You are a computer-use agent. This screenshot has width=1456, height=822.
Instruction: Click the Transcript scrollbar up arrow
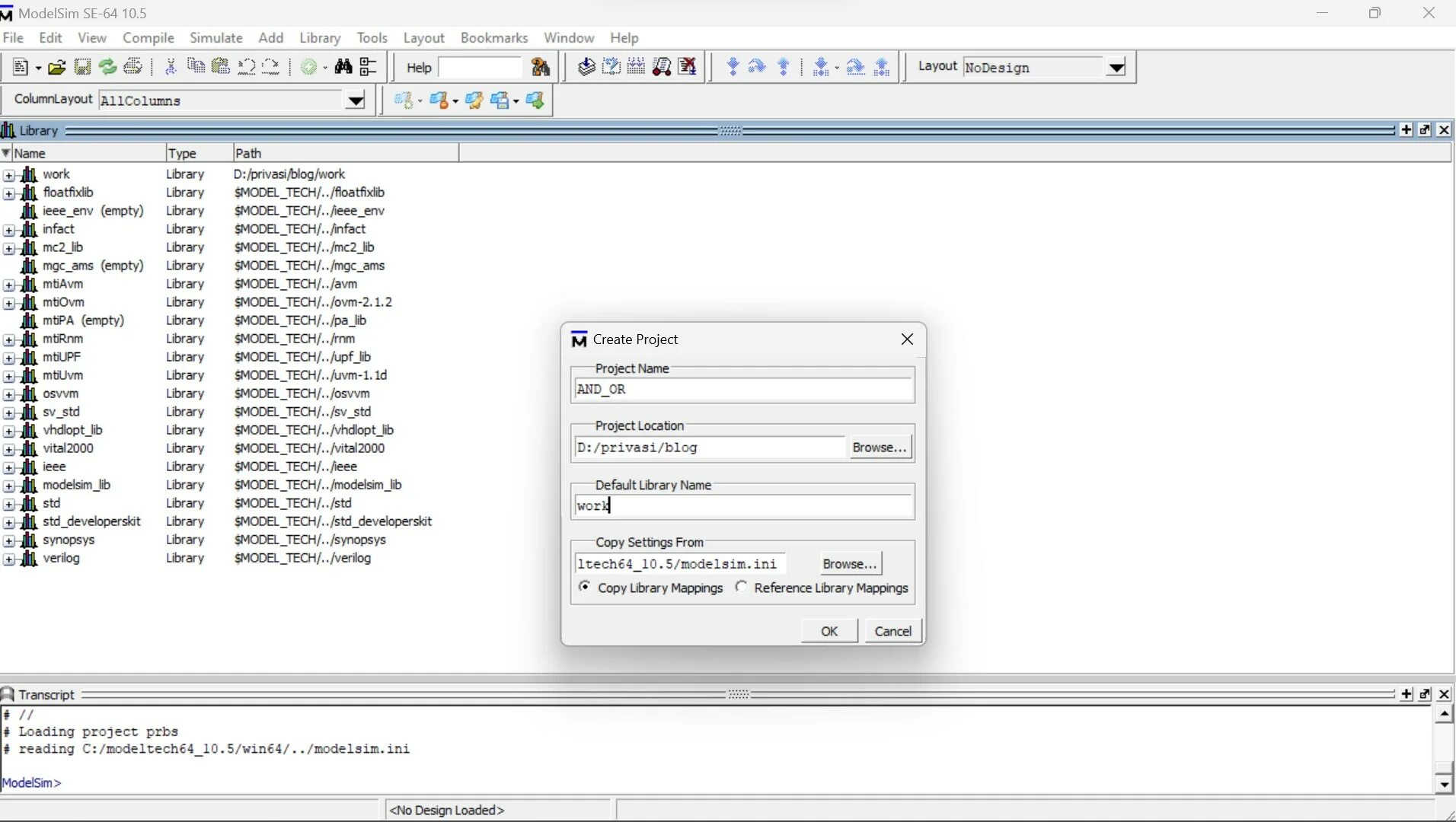point(1444,714)
